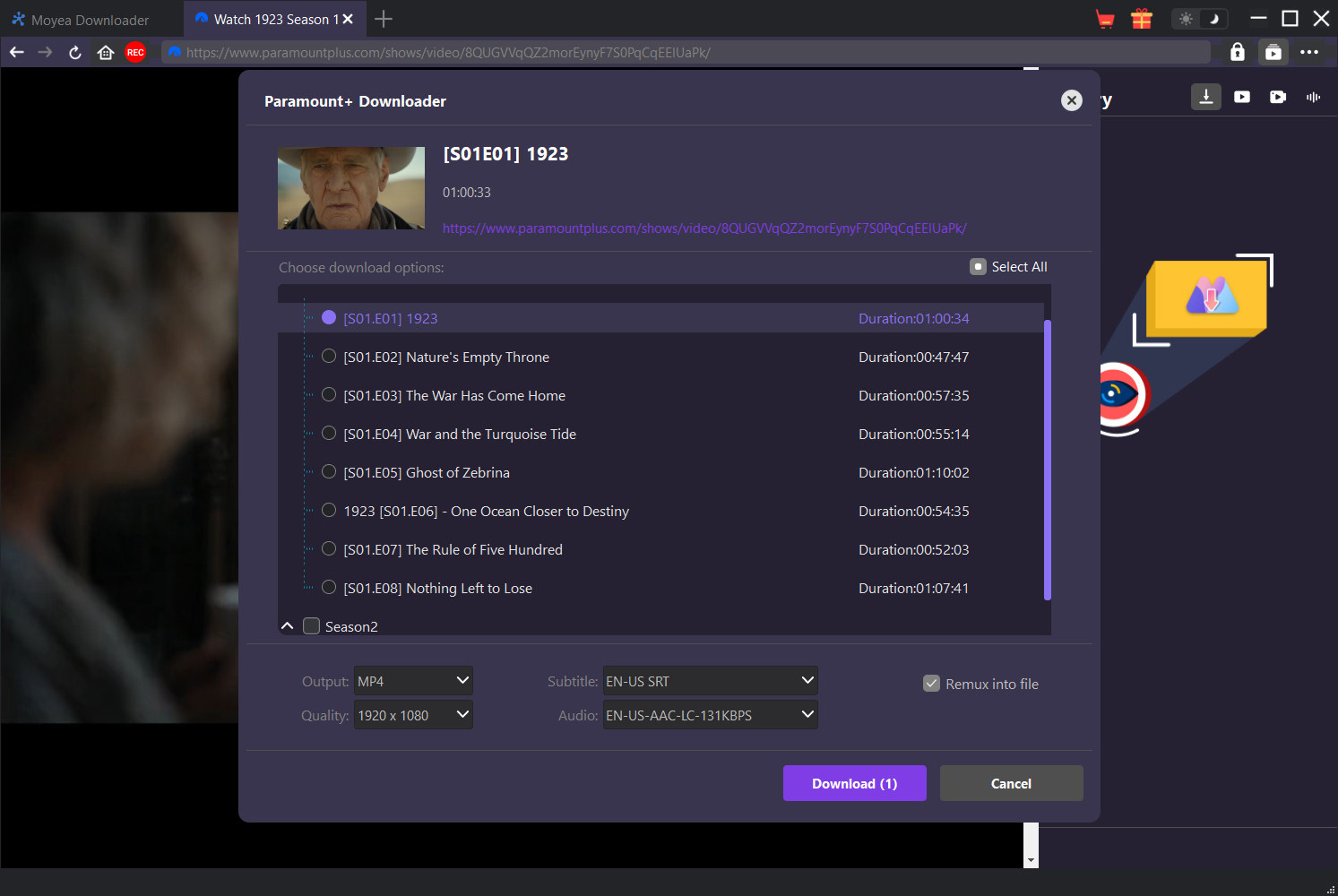The image size is (1338, 896).
Task: Click the red REC record icon
Action: 135,52
